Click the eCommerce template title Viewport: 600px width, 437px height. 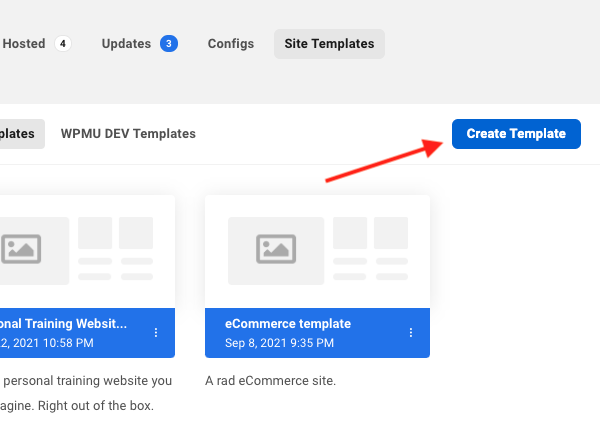coord(288,324)
